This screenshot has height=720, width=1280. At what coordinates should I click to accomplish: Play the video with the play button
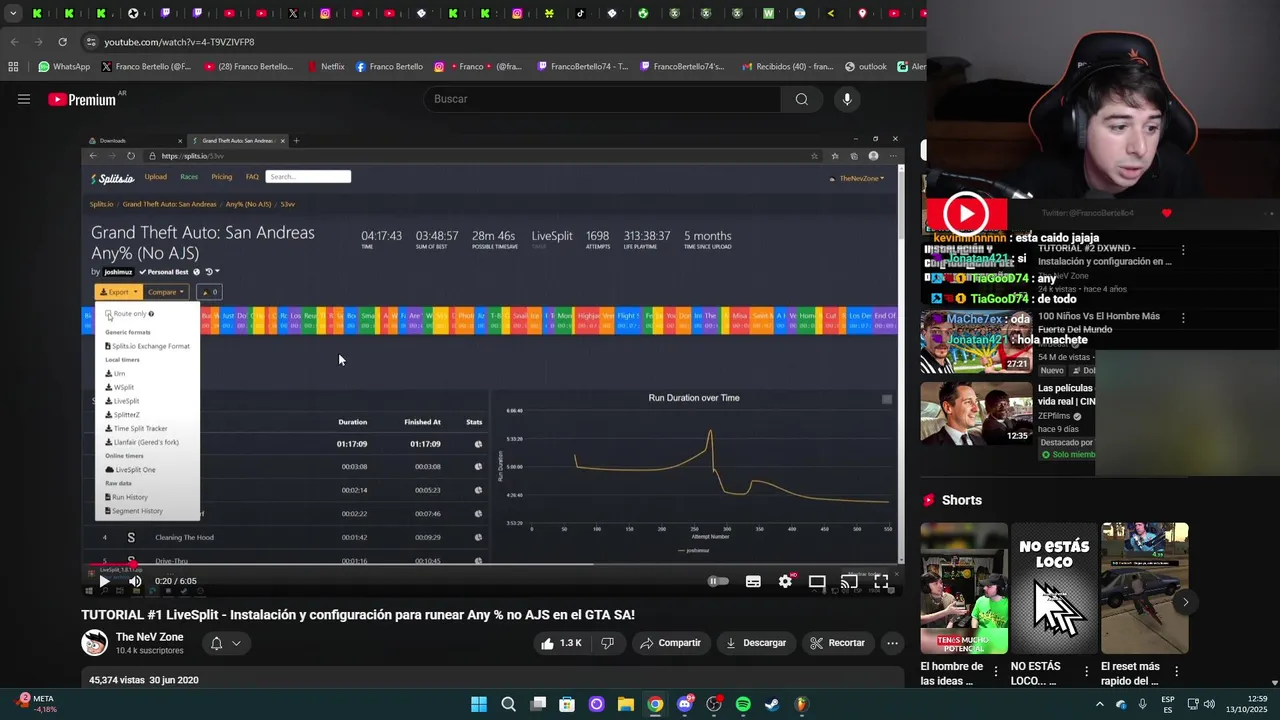pos(104,581)
